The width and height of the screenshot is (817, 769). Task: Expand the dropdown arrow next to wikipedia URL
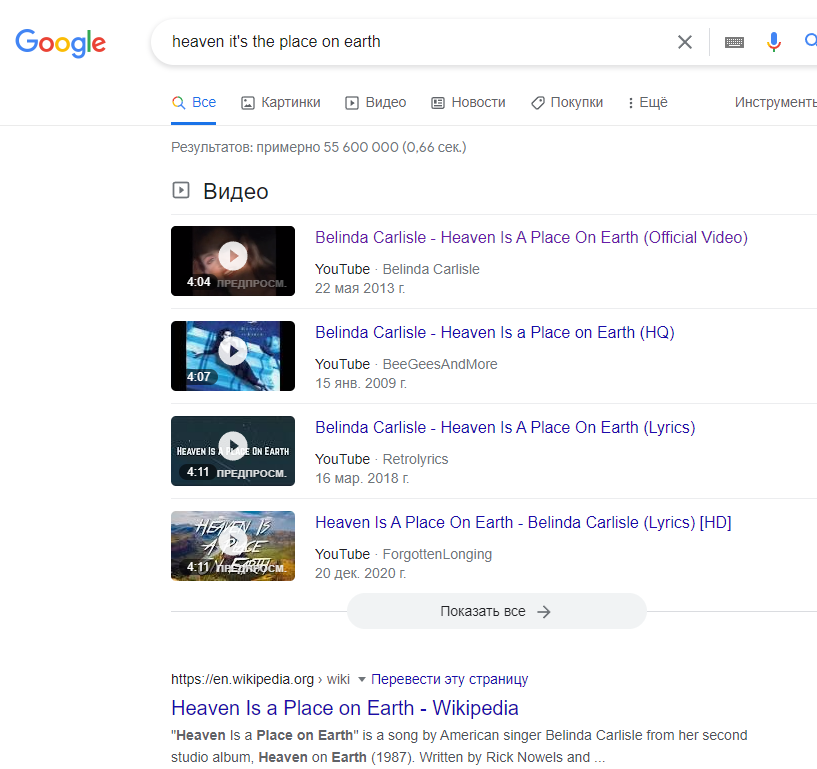pos(362,679)
